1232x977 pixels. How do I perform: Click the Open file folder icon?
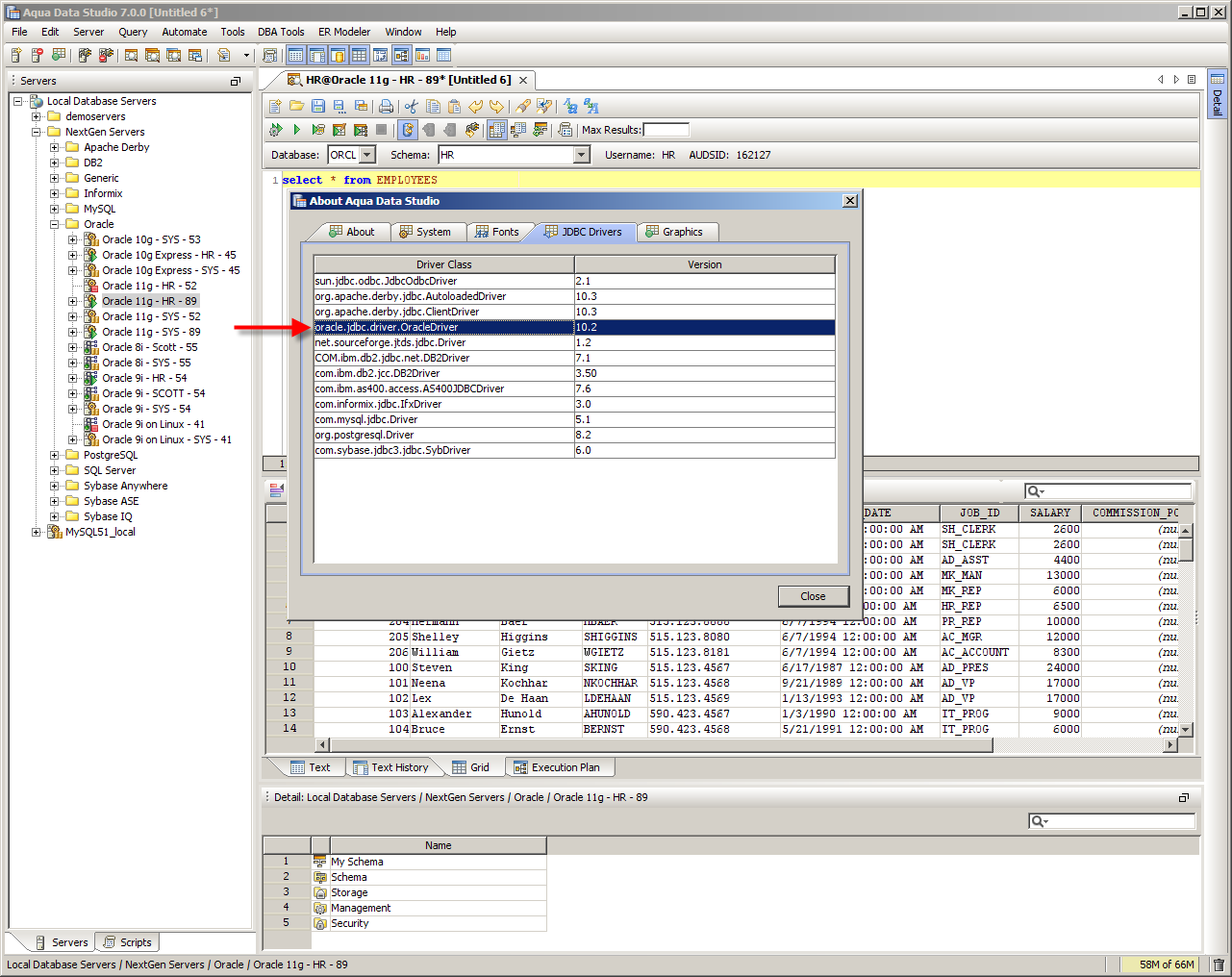(x=297, y=107)
